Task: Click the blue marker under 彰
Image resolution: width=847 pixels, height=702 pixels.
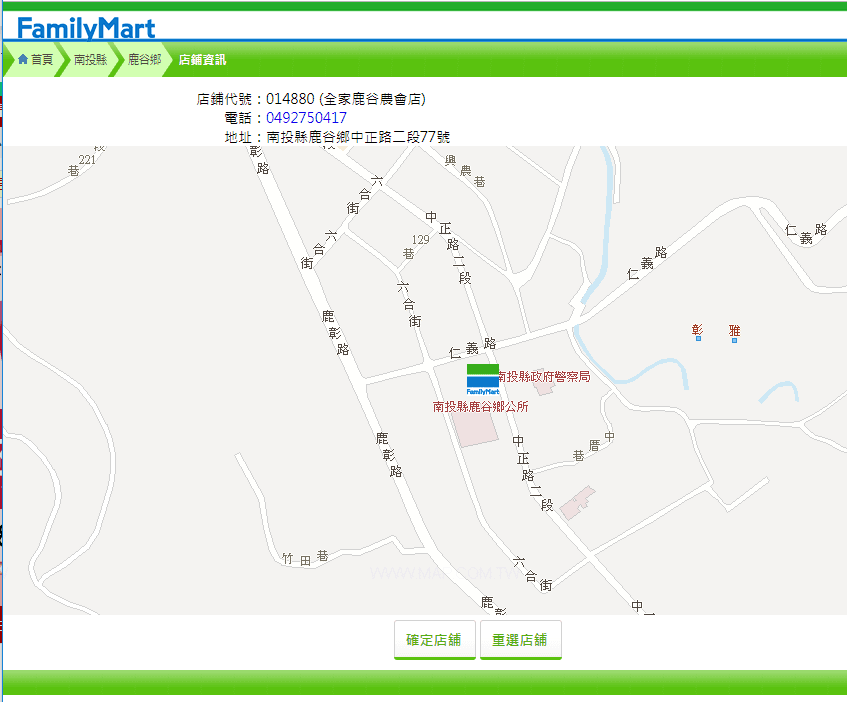Action: pyautogui.click(x=698, y=339)
